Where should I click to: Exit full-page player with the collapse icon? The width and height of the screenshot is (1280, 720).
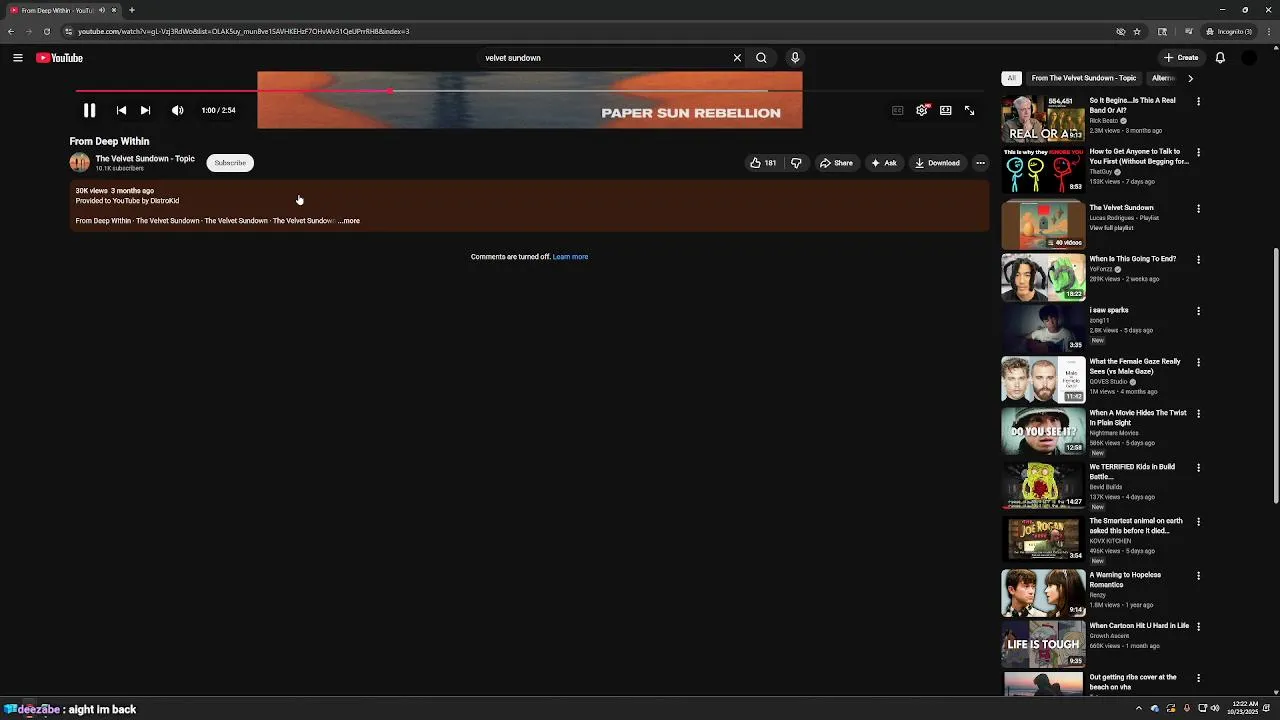(969, 111)
